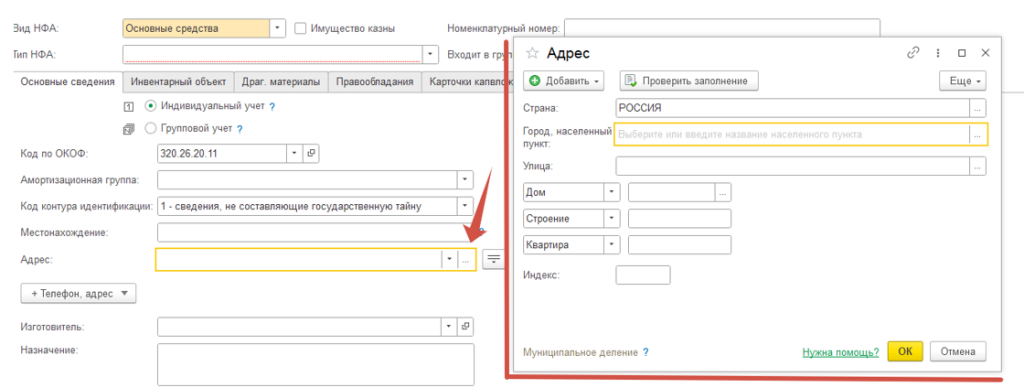Click the Добавить button in Адрес dialog
Viewport: 1024px width, 388px height.
[564, 81]
